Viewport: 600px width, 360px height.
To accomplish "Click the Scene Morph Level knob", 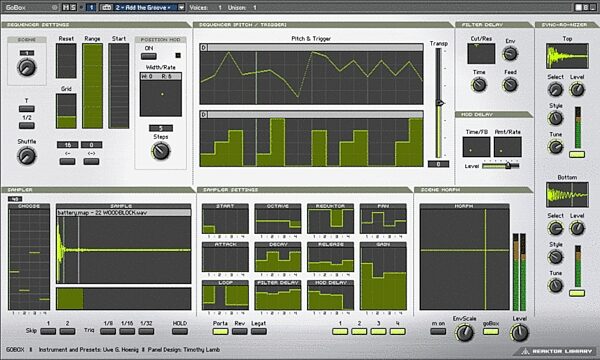I will pos(520,333).
